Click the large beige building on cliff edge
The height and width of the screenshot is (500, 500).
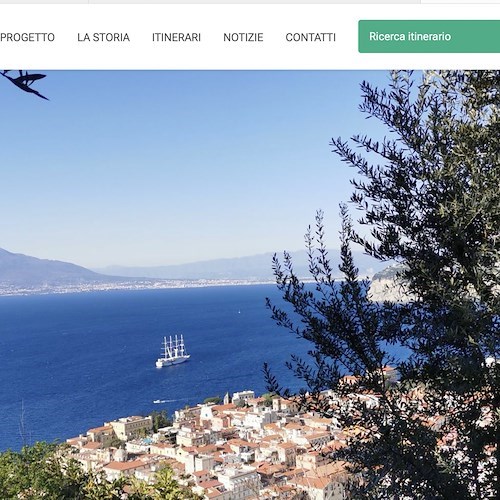(128, 427)
